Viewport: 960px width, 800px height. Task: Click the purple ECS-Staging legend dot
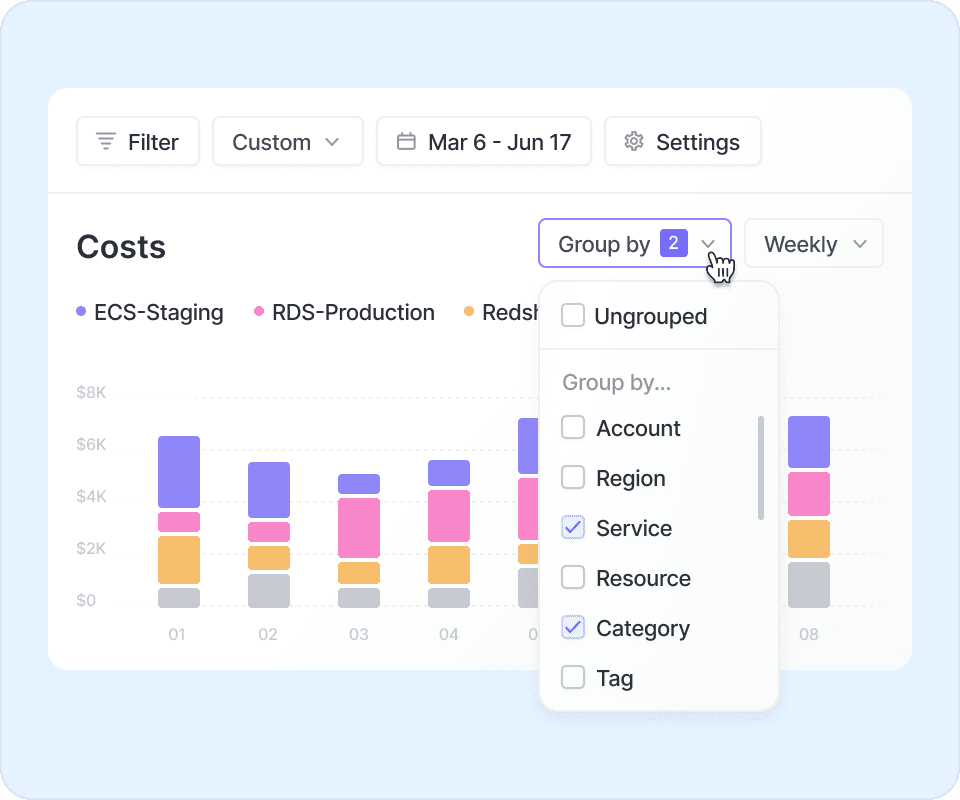(81, 313)
